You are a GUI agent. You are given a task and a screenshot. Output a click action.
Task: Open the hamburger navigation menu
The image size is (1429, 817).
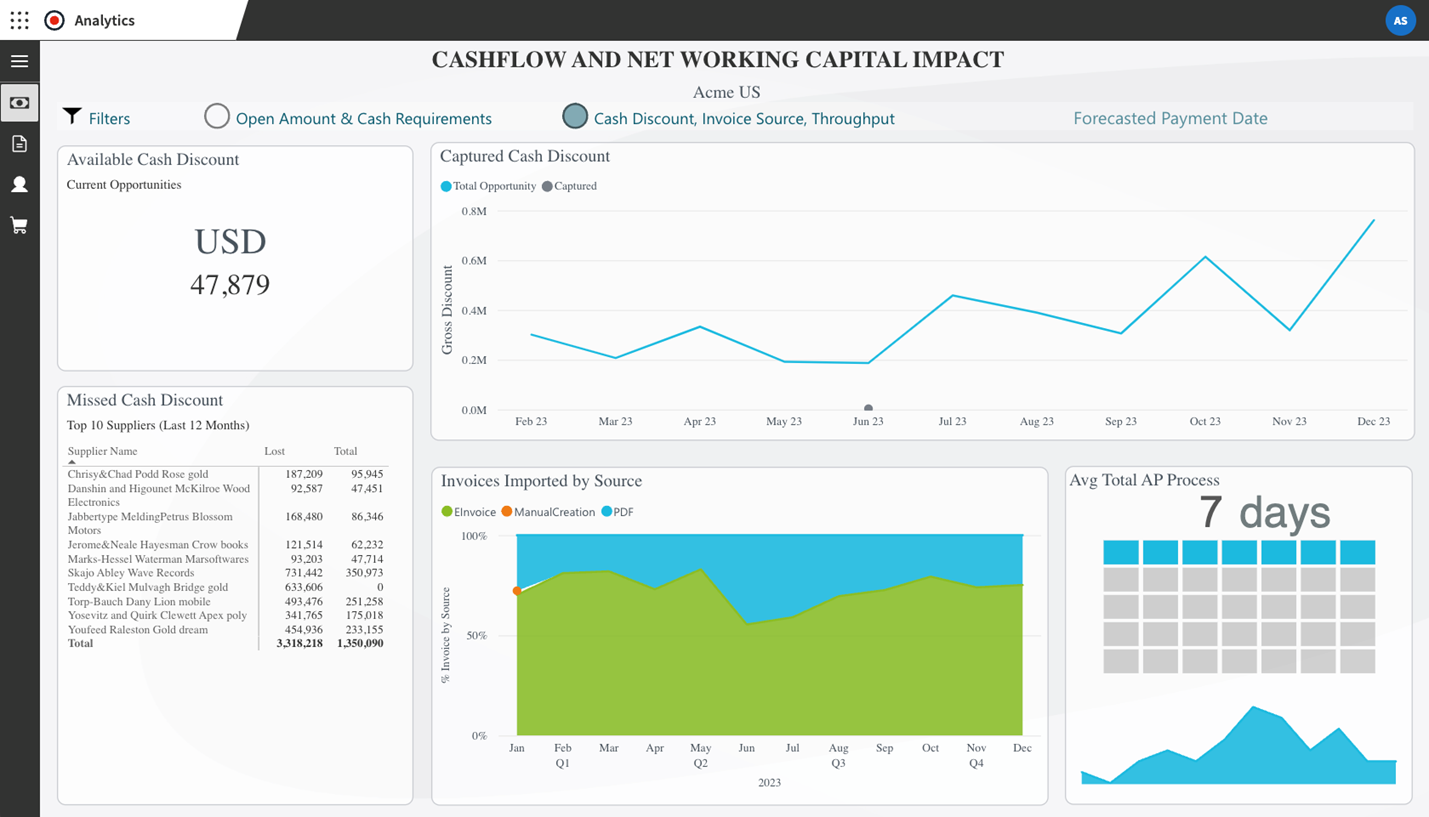pyautogui.click(x=19, y=61)
